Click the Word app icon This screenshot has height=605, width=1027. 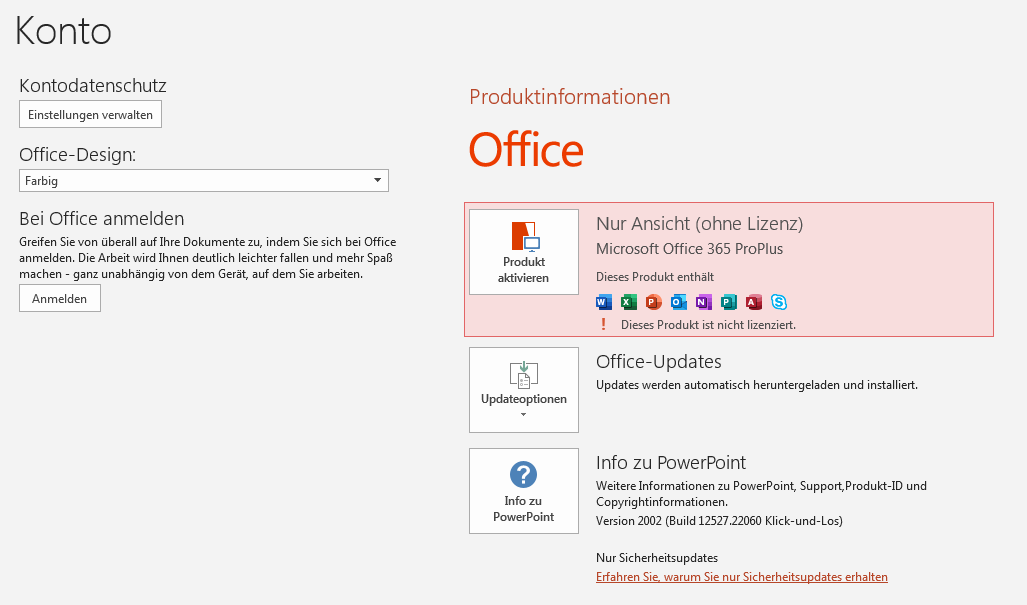604,302
